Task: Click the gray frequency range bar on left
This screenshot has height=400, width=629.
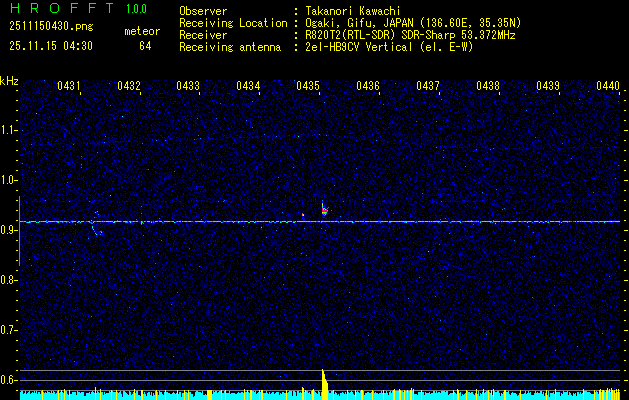Action: point(19,231)
